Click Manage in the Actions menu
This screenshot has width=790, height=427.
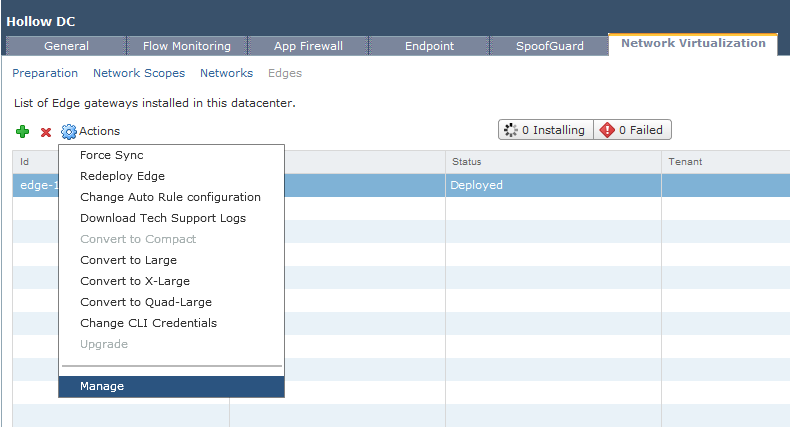(102, 386)
